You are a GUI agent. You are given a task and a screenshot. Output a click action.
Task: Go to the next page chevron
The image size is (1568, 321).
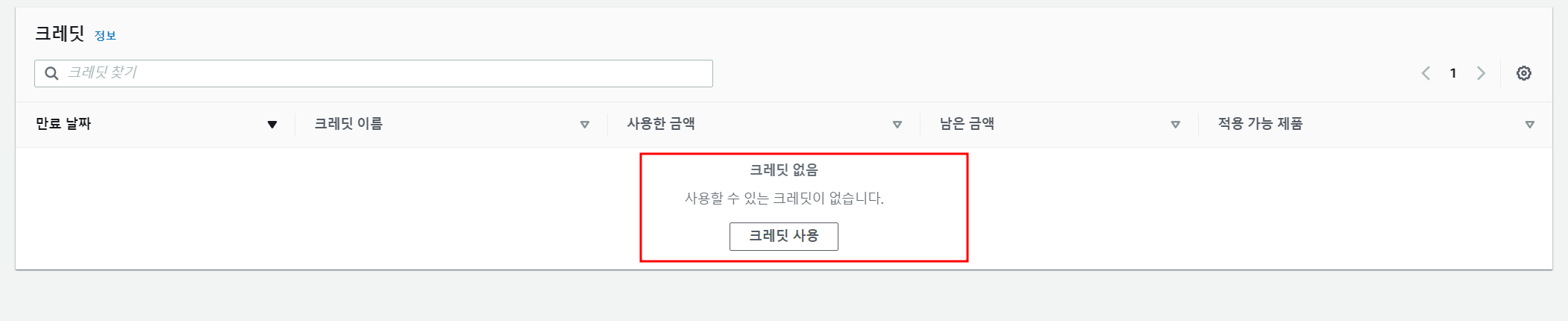click(x=1481, y=73)
